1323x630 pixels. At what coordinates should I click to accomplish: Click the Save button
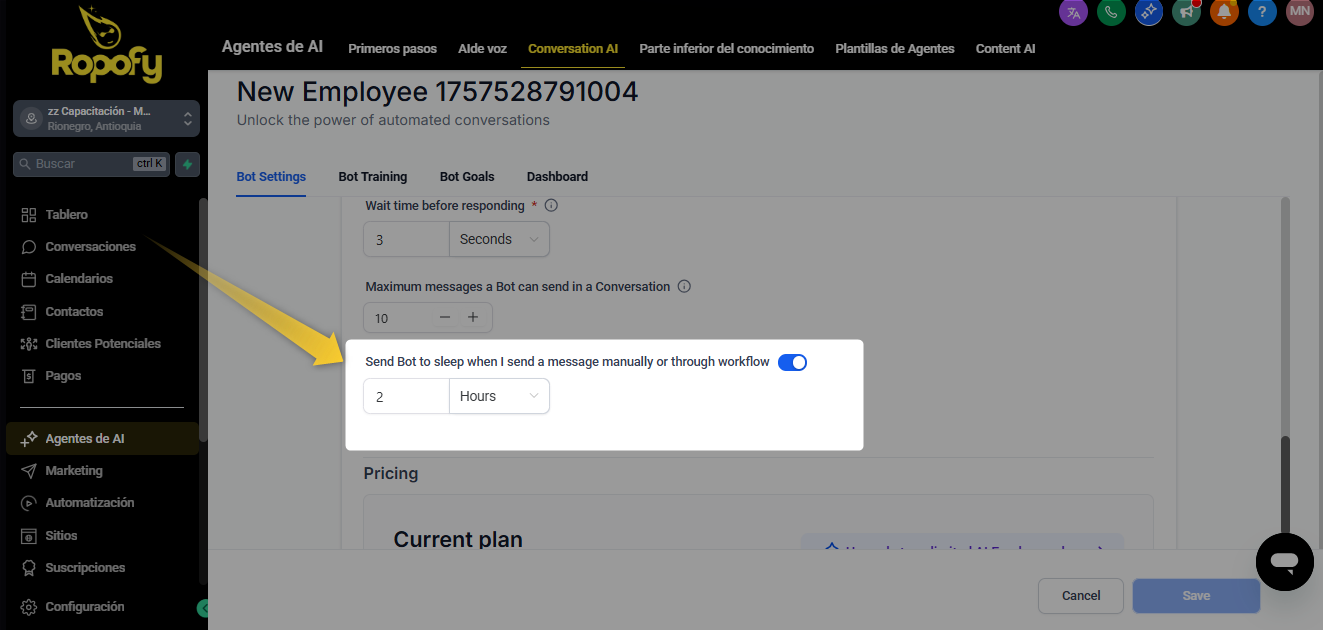click(x=1196, y=596)
